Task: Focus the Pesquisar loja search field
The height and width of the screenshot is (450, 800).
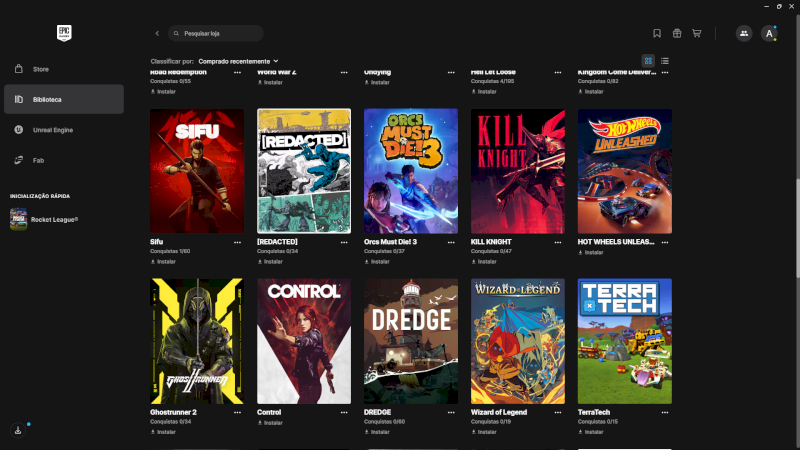Action: click(216, 33)
